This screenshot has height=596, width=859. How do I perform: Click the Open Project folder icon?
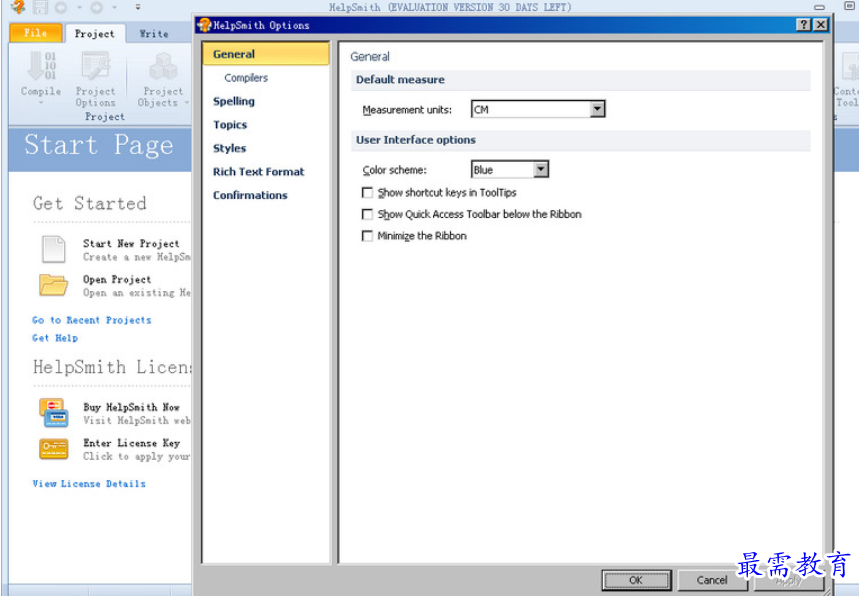(x=53, y=285)
